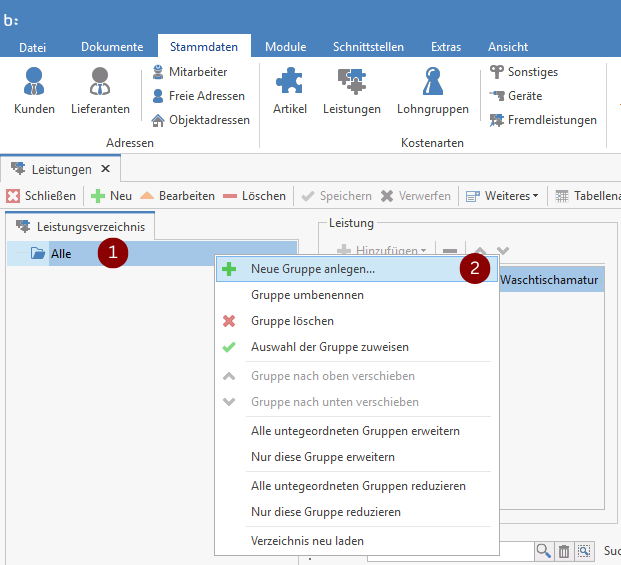The width and height of the screenshot is (621, 565).
Task: Choose Neue Gruppe anlegen from context menu
Action: (x=313, y=269)
